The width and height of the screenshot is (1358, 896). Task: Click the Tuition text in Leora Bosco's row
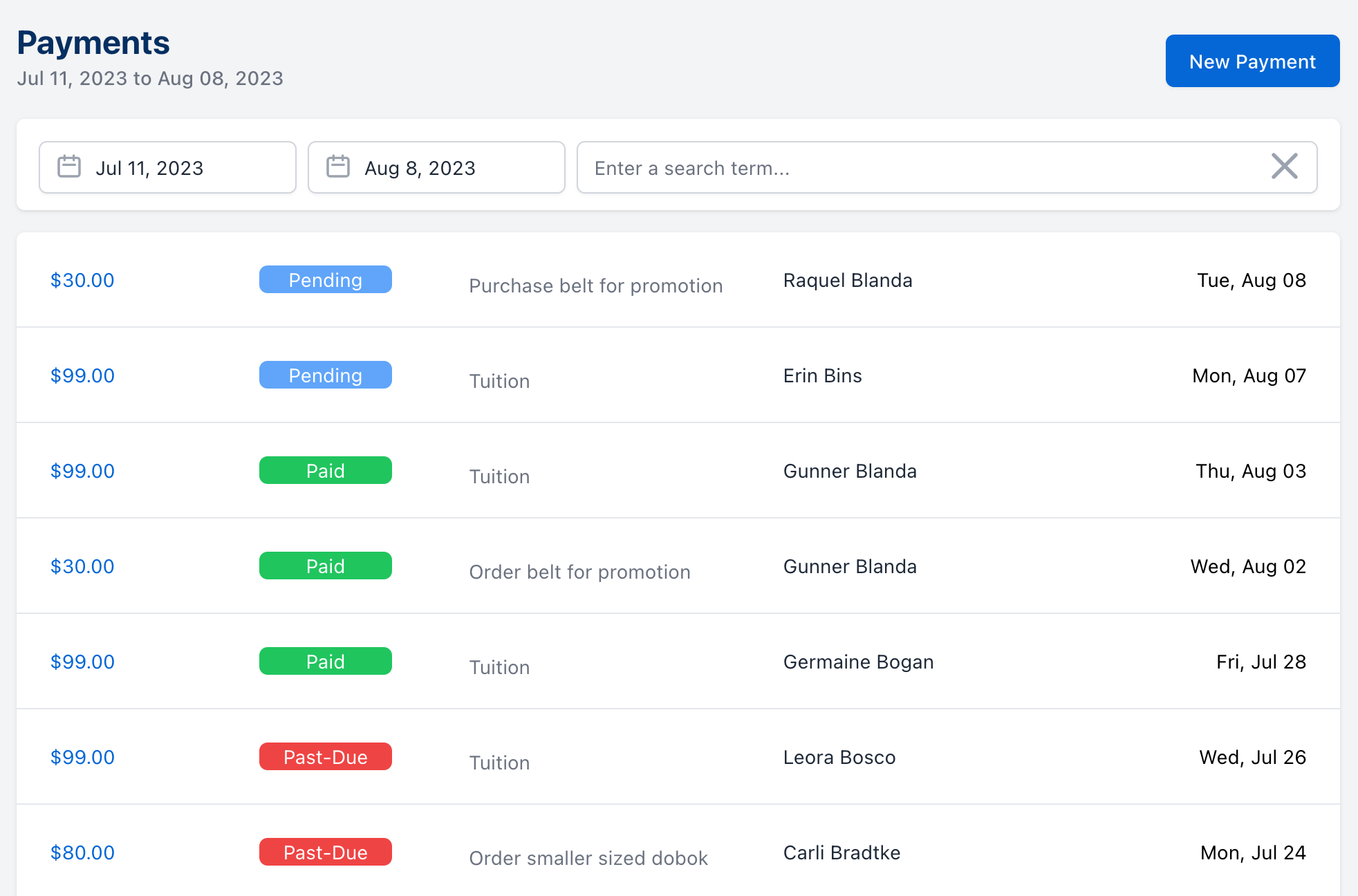(x=499, y=763)
